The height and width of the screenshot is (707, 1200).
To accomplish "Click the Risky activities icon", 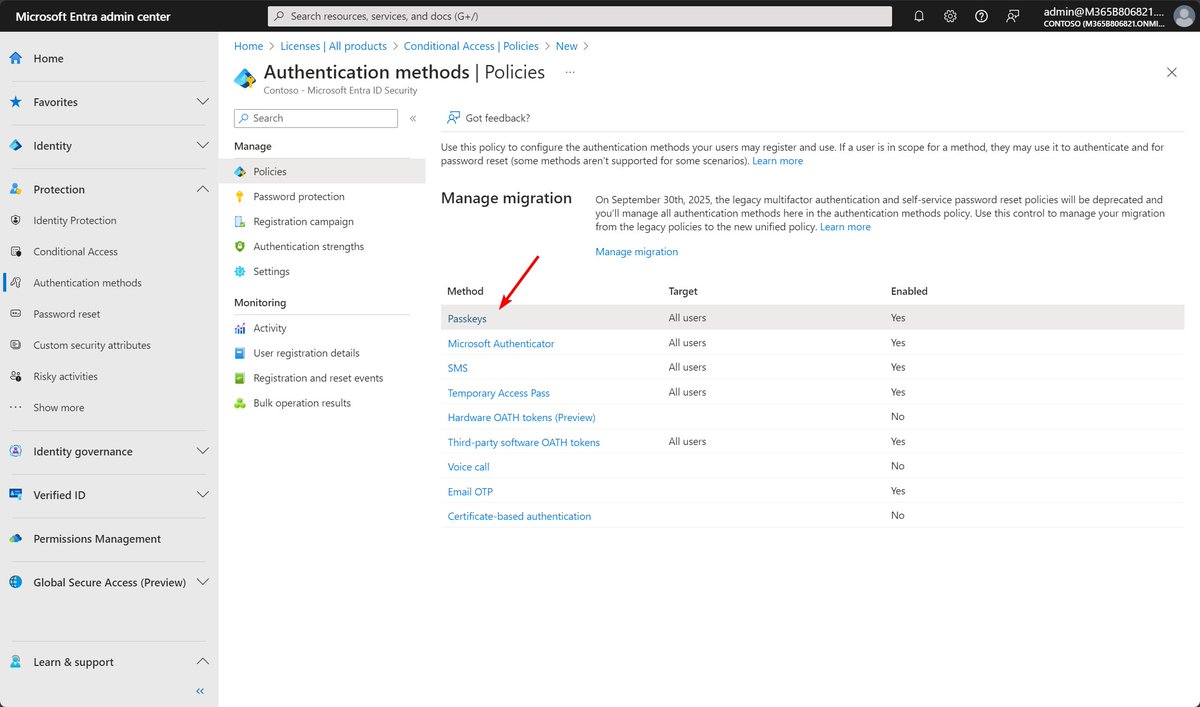I will click(15, 376).
